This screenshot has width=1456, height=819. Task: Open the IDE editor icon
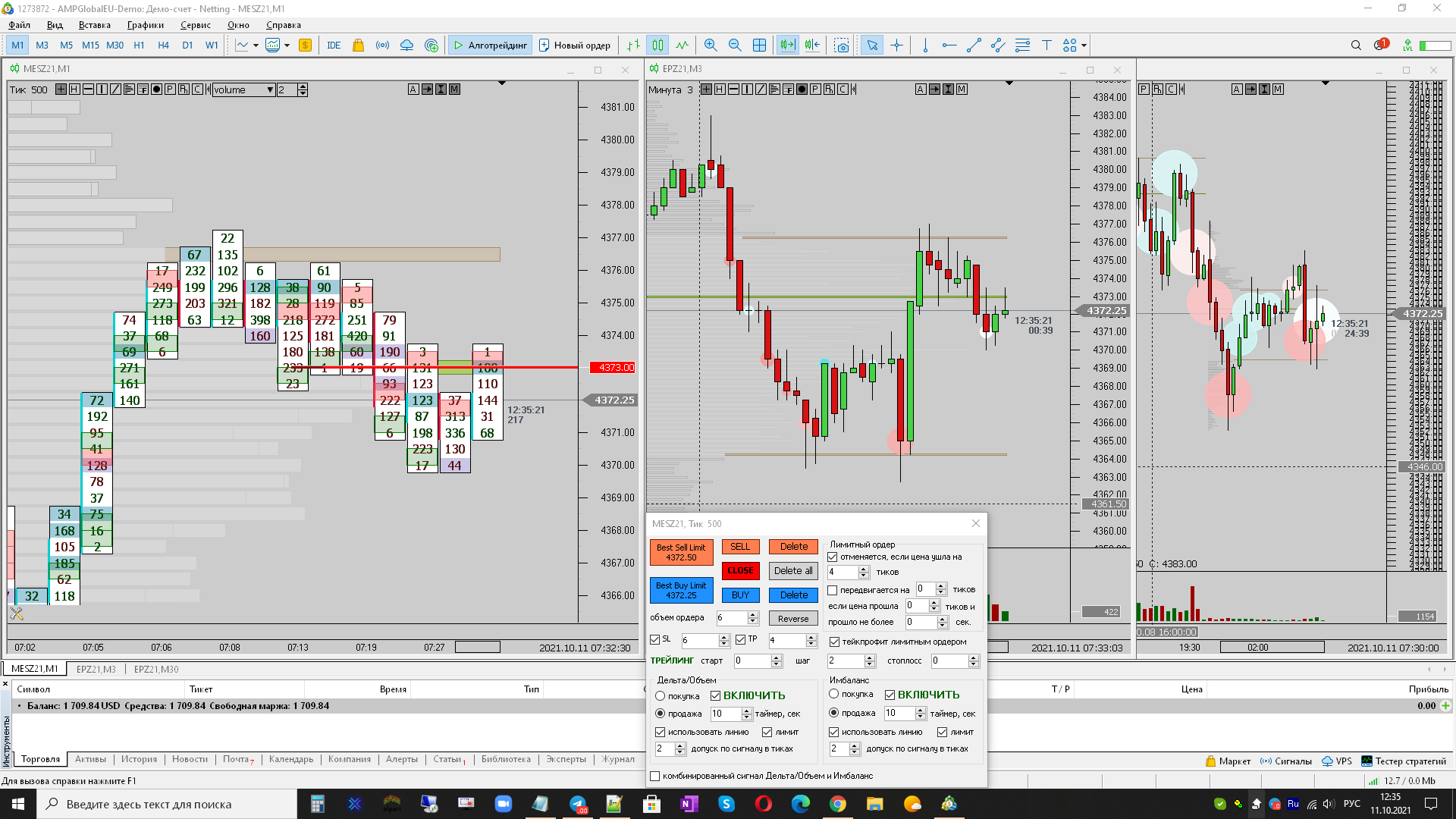tap(334, 45)
